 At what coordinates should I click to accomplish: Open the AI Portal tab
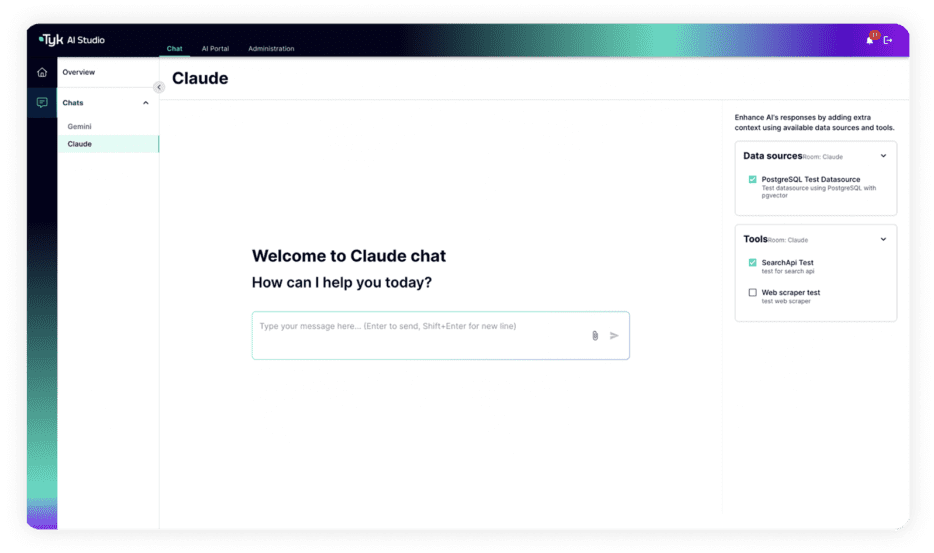[x=215, y=49]
